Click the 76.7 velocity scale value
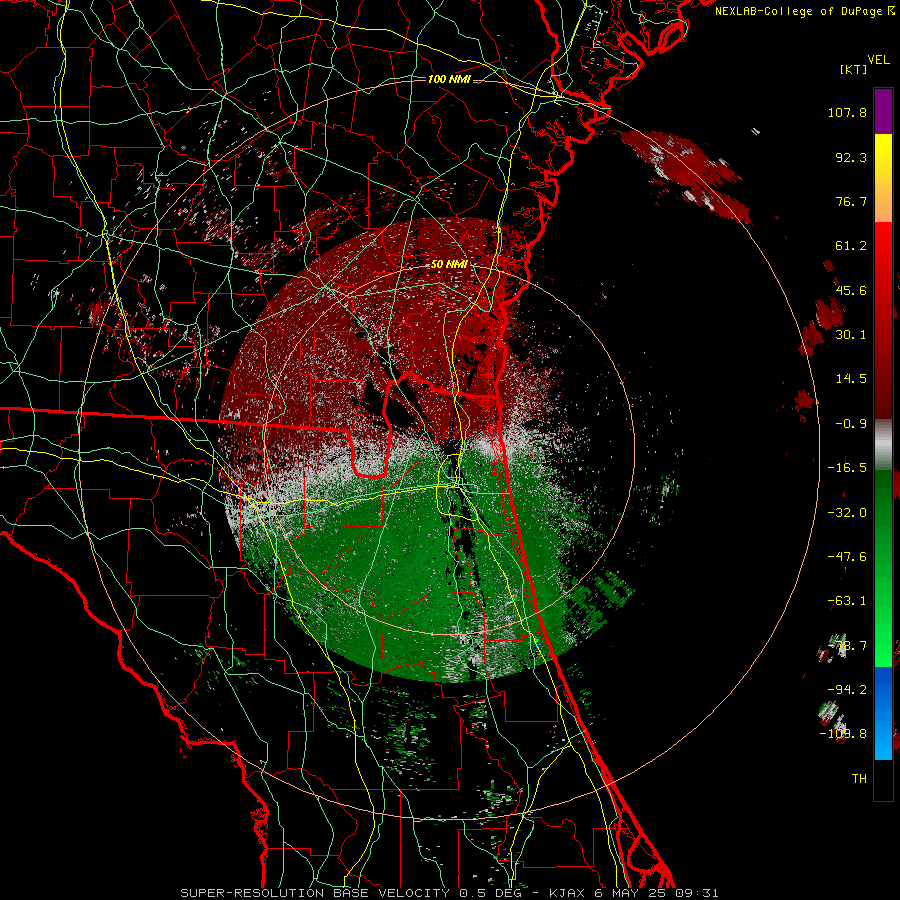900x900 pixels. point(851,201)
